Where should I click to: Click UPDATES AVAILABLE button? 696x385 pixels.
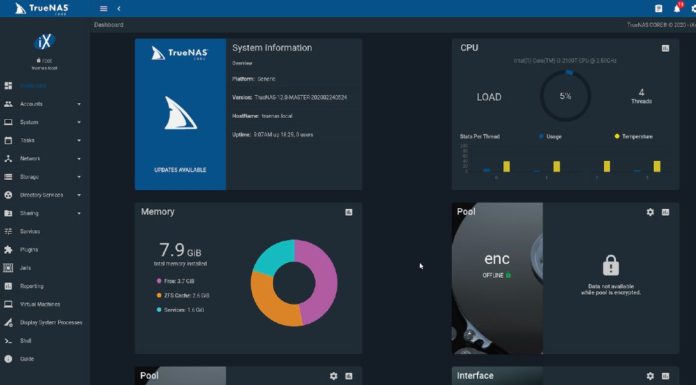point(180,170)
